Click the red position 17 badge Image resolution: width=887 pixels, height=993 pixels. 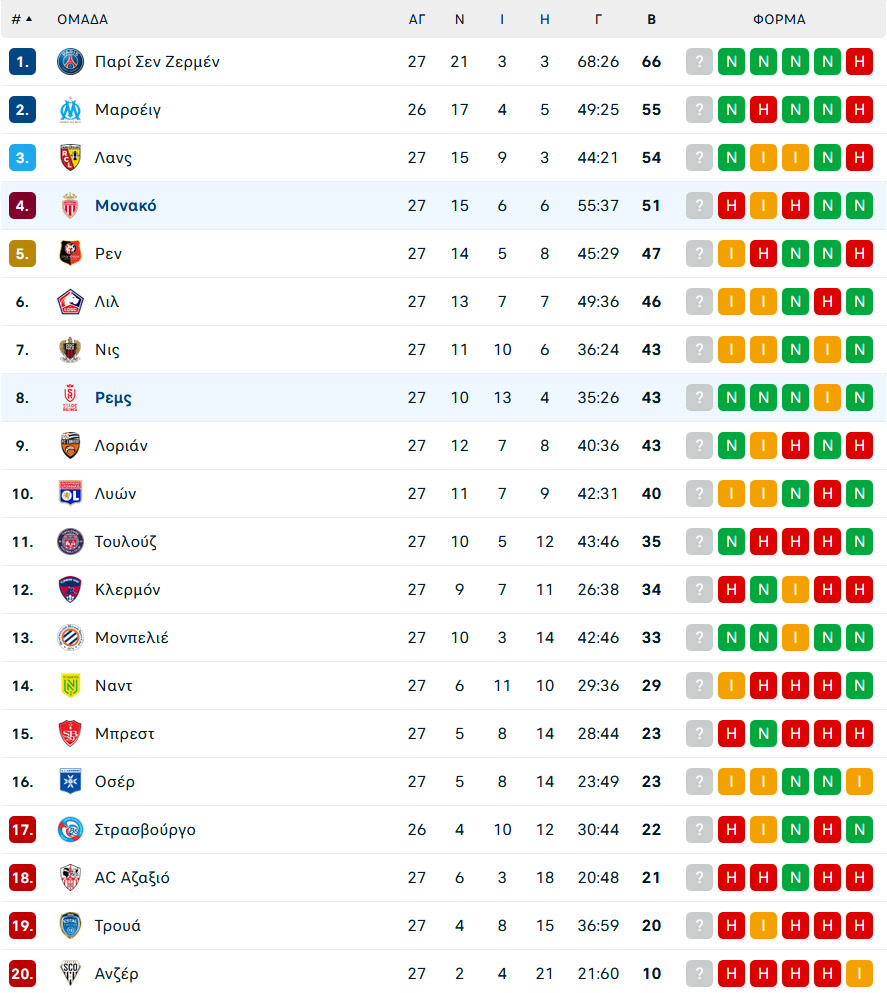[x=22, y=830]
